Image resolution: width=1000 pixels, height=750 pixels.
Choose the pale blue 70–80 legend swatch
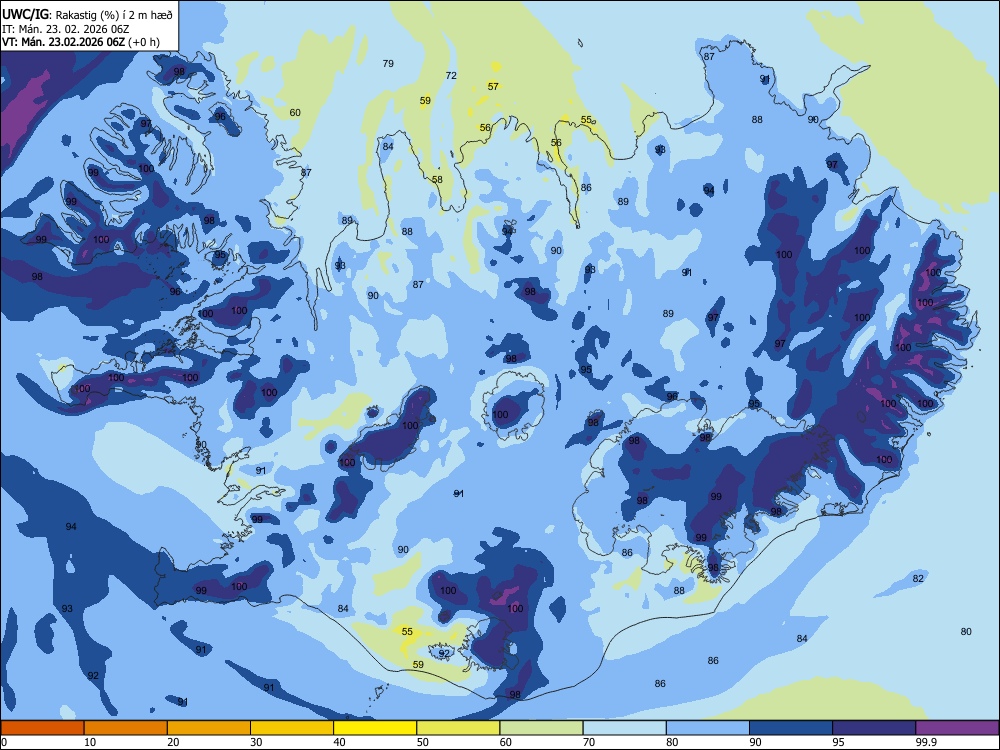tap(624, 728)
